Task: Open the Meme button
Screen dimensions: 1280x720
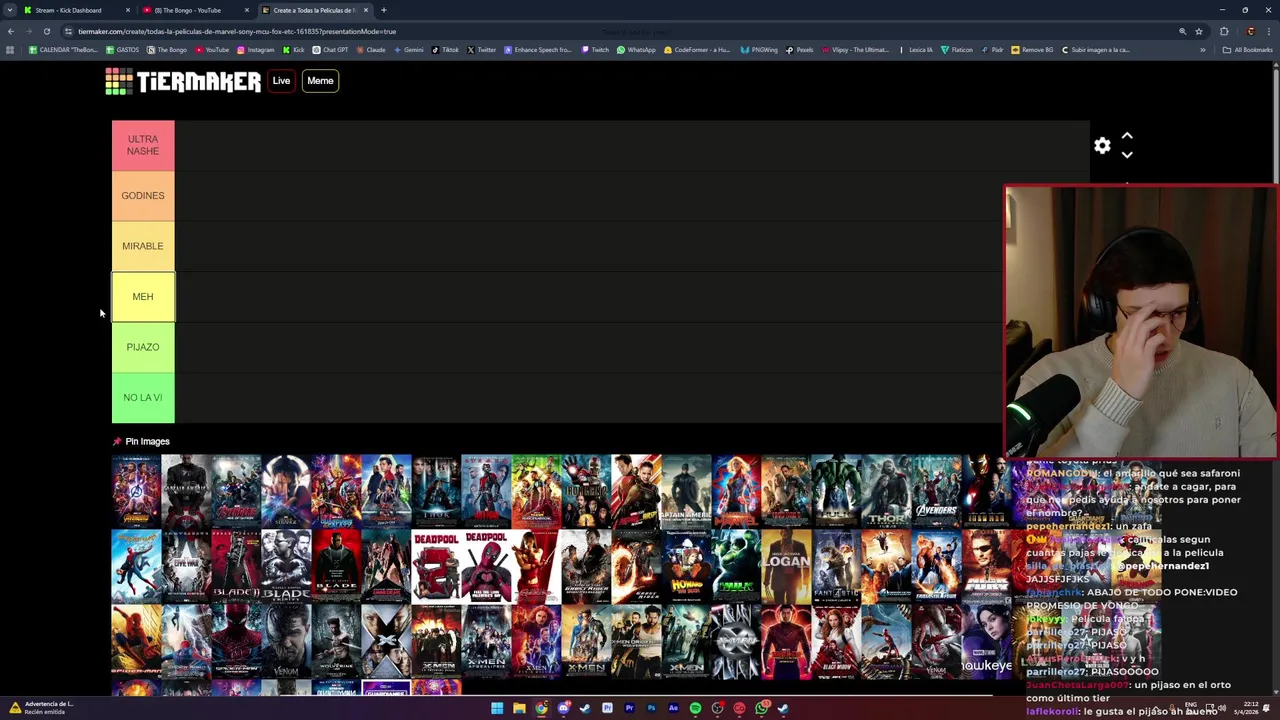Action: [320, 81]
